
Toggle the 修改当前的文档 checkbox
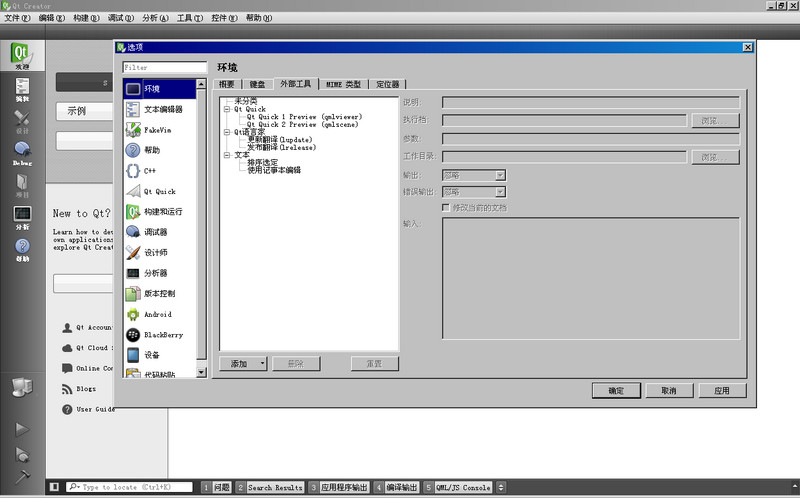click(x=447, y=207)
